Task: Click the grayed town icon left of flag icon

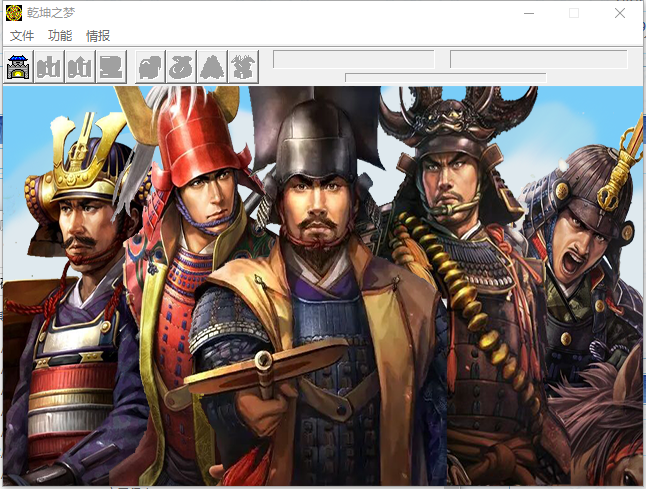Action: (80, 66)
